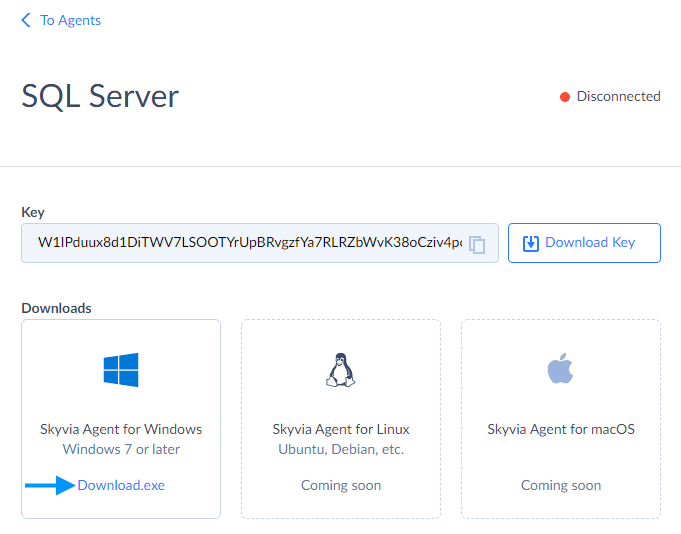Viewport: 681px width, 534px height.
Task: Click the Skyvia Agent for macOS label
Action: tap(561, 429)
